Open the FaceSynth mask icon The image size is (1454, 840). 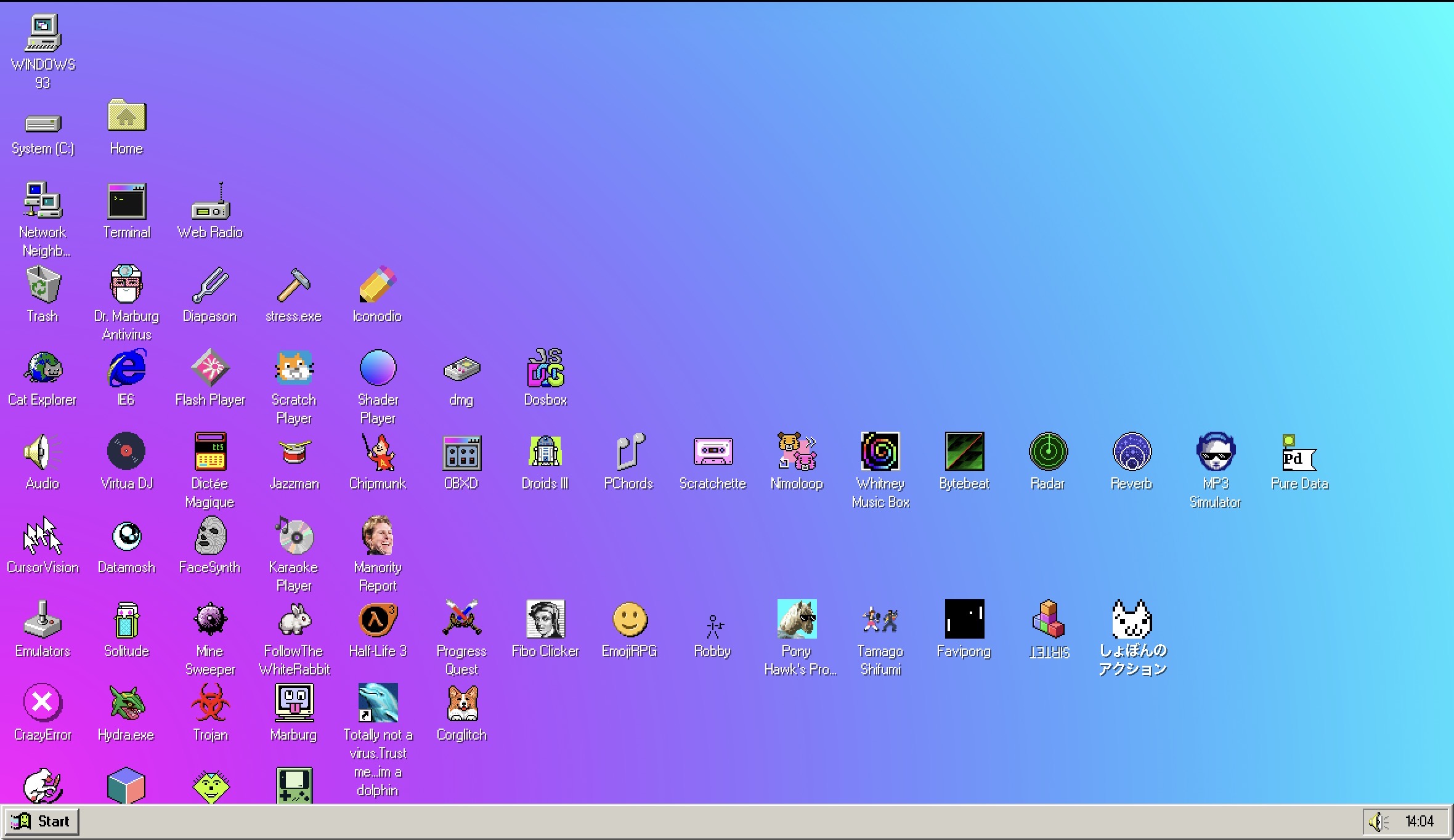coord(210,535)
